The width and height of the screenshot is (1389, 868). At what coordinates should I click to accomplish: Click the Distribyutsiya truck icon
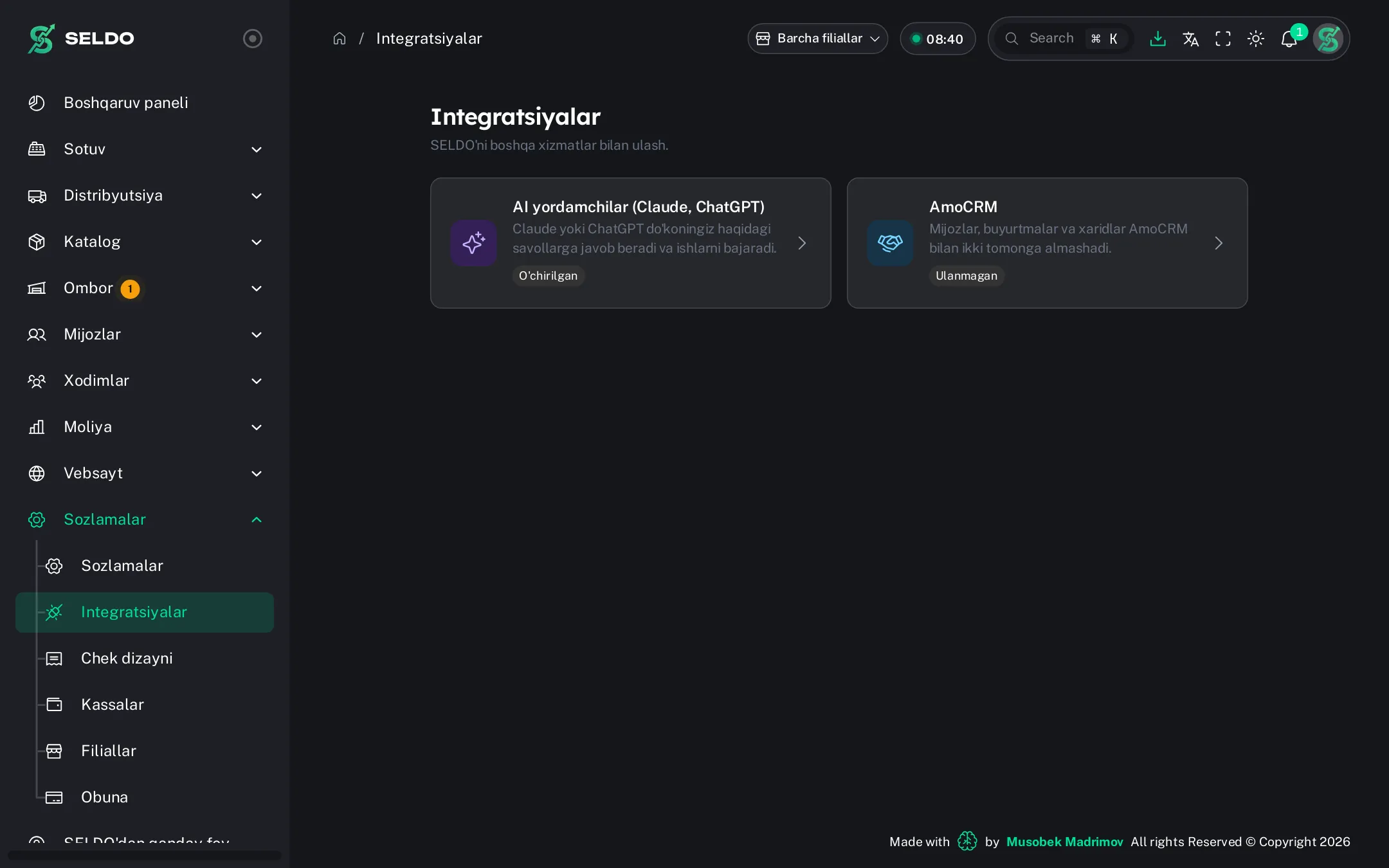37,195
